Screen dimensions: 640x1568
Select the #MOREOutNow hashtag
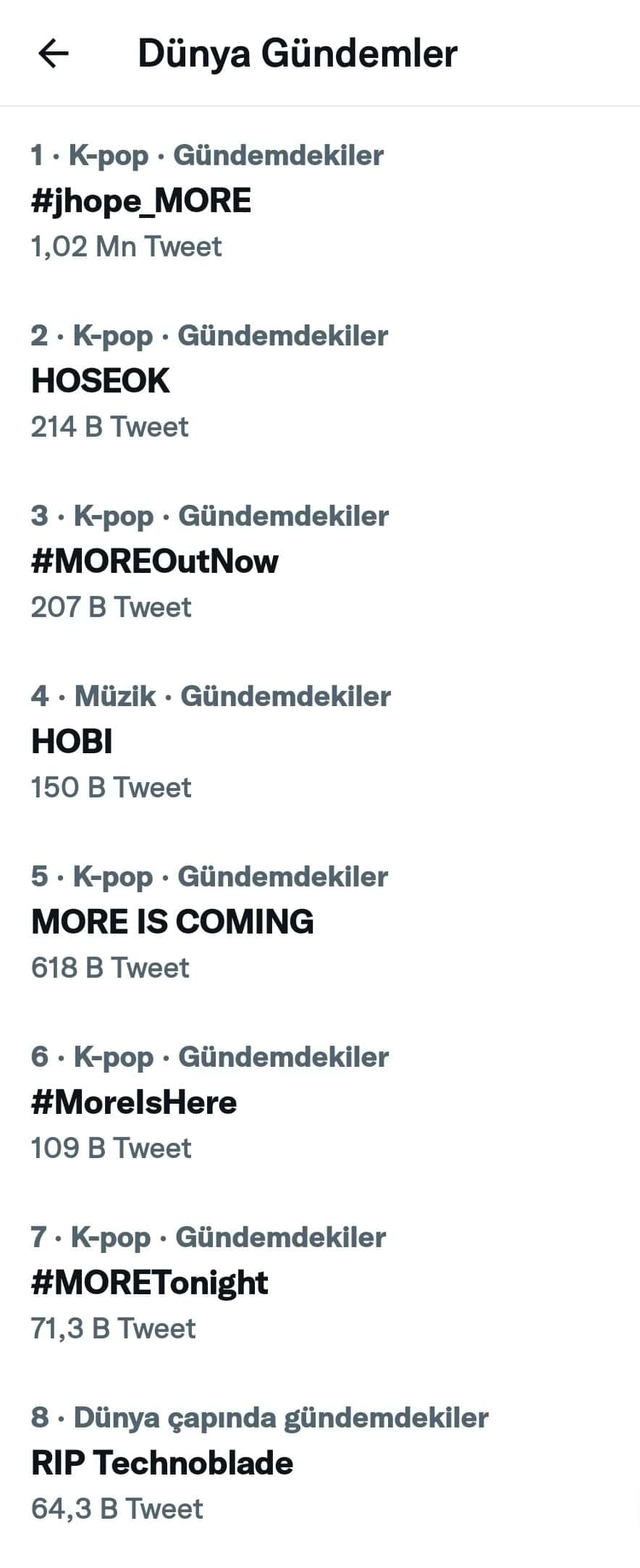click(x=155, y=561)
